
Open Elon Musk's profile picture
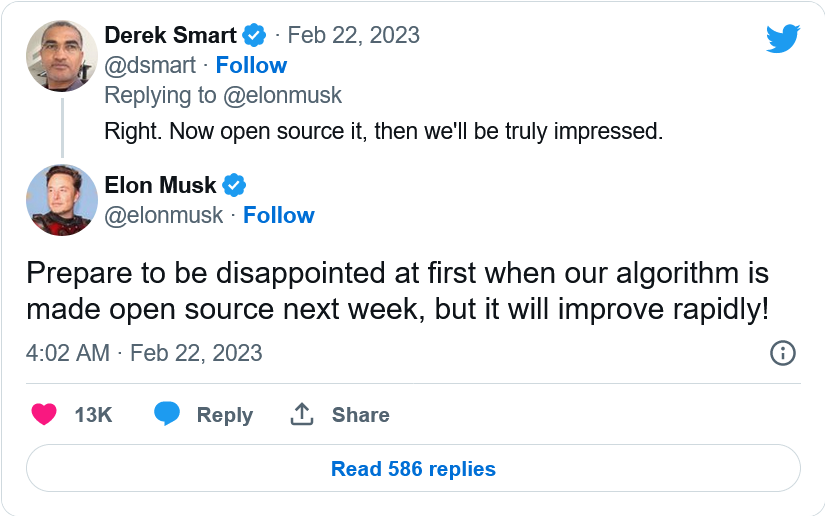(62, 200)
